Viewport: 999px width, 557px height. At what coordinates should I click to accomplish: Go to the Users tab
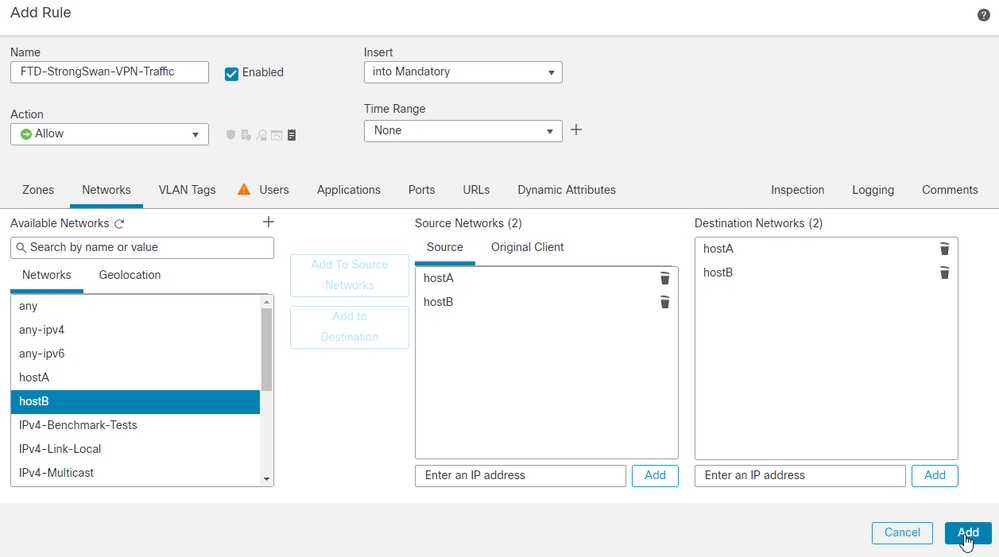click(x=274, y=190)
